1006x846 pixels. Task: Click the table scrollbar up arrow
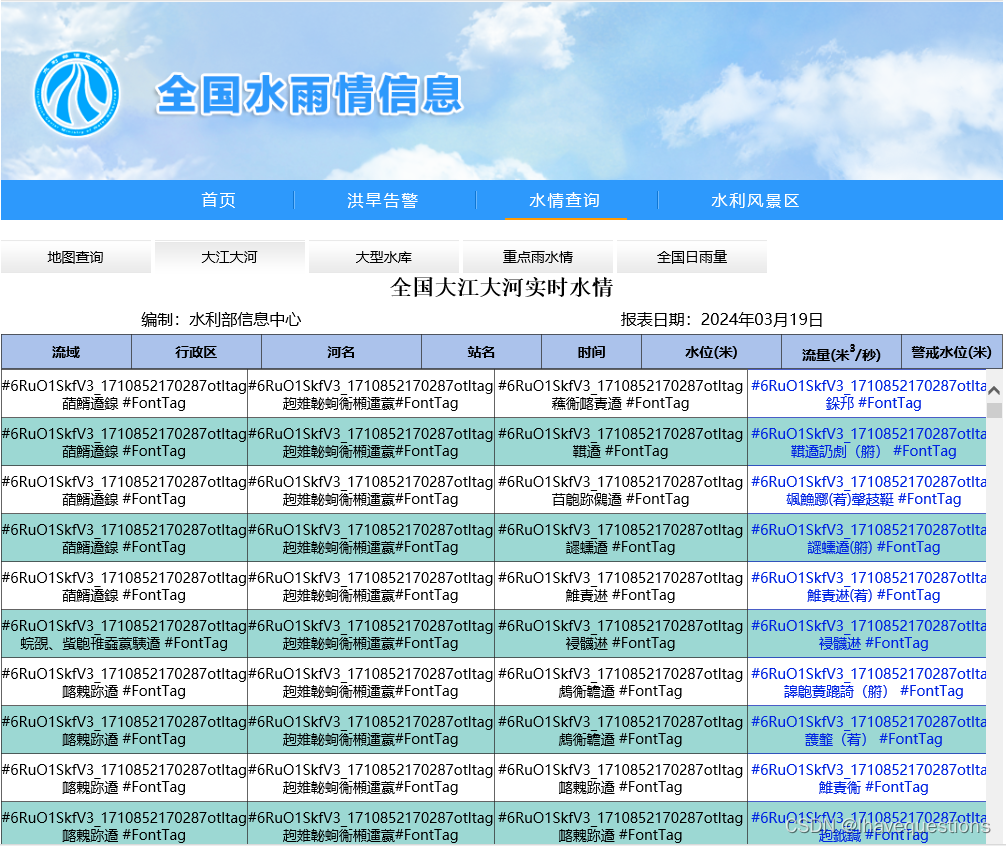(x=994, y=389)
